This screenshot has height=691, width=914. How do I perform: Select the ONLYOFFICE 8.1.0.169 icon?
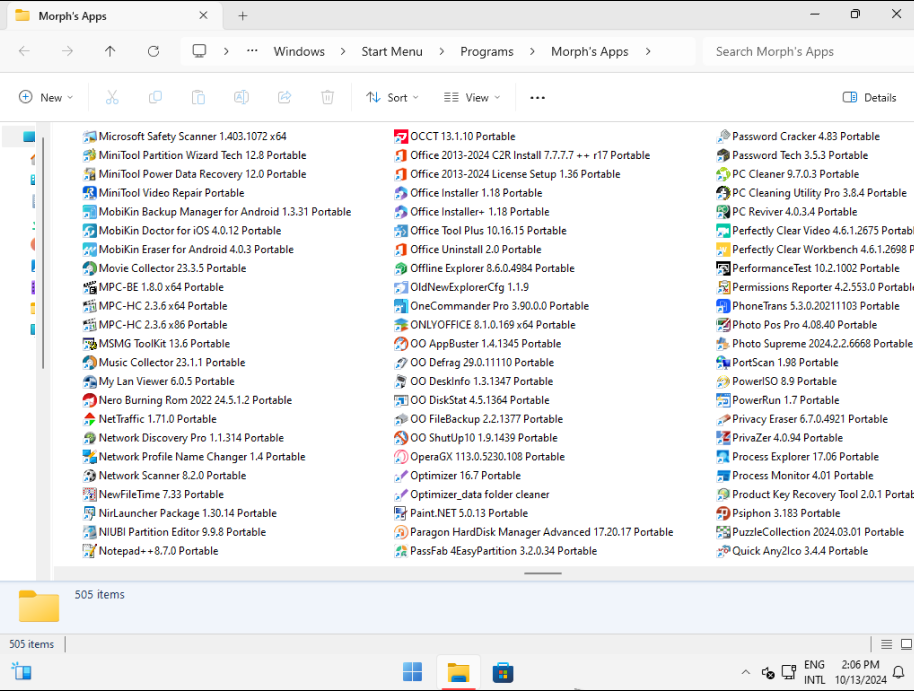[x=400, y=325]
